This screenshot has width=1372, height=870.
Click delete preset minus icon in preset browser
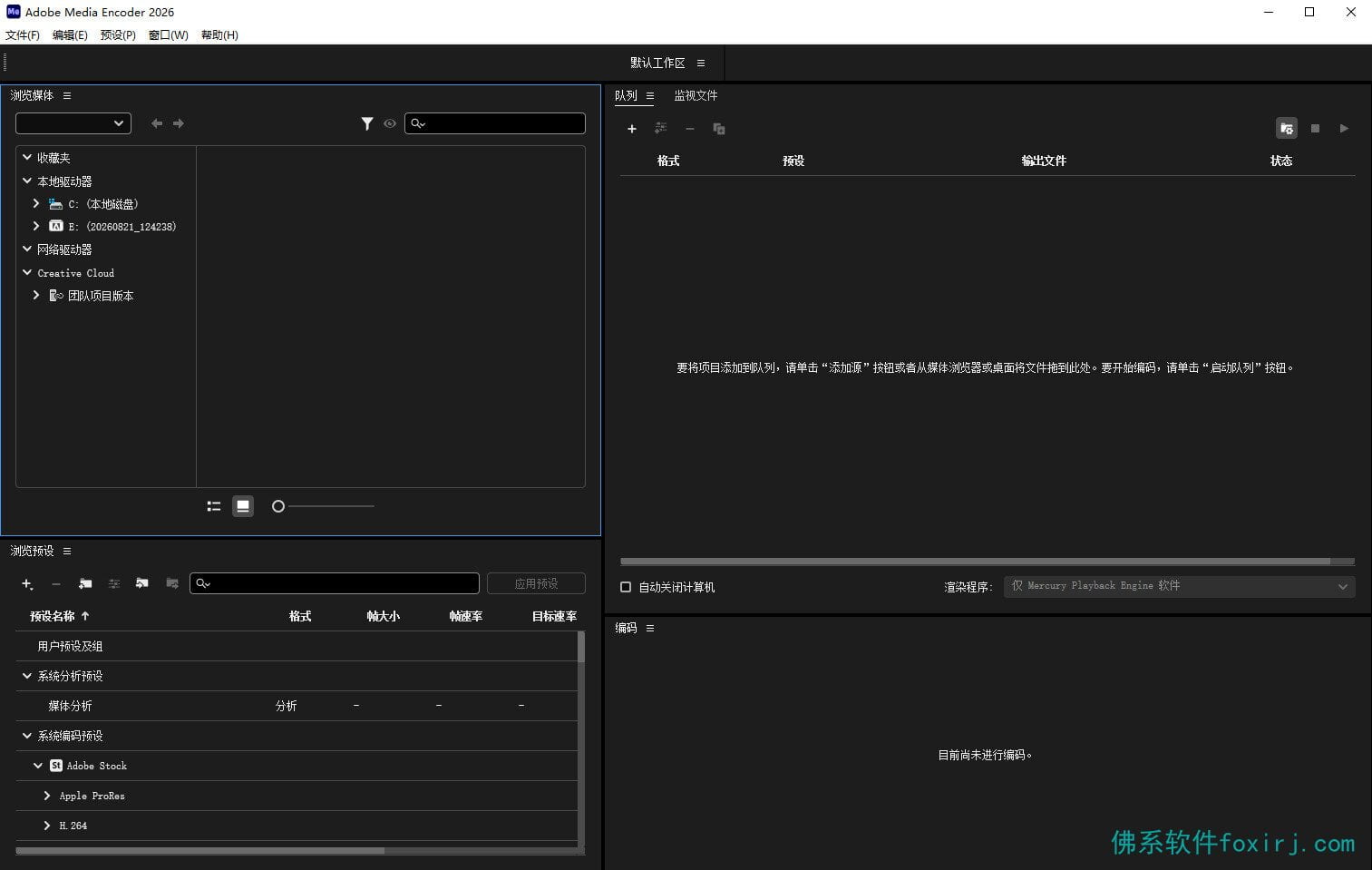56,584
